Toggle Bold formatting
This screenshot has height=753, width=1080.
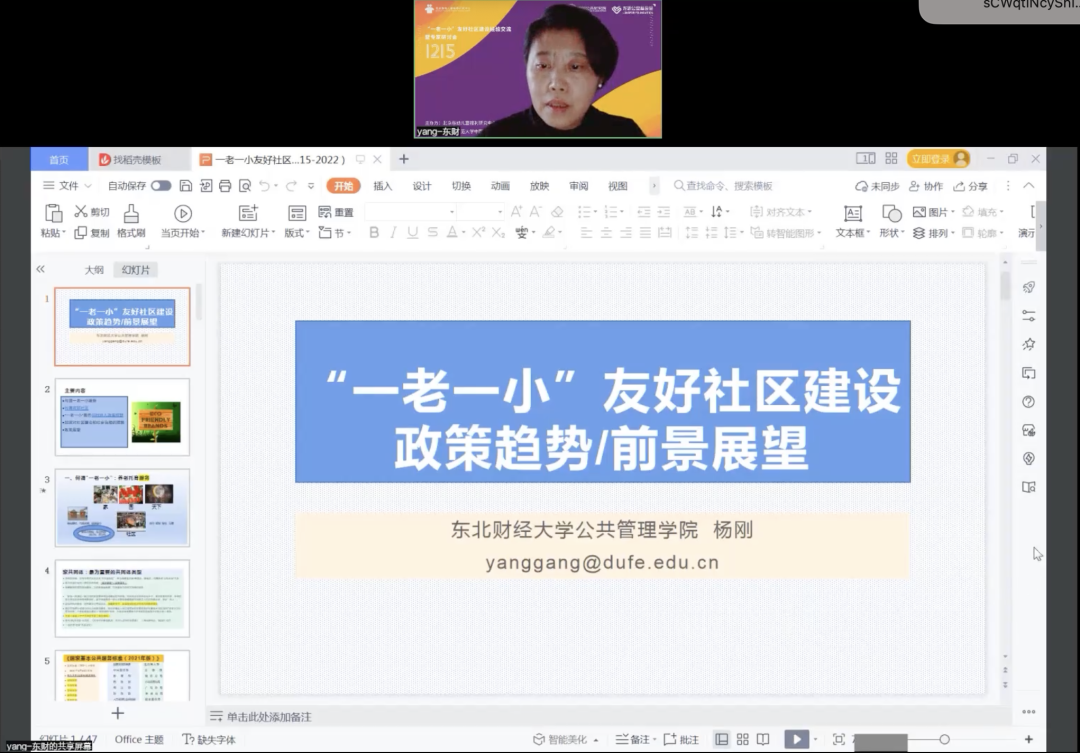[374, 233]
